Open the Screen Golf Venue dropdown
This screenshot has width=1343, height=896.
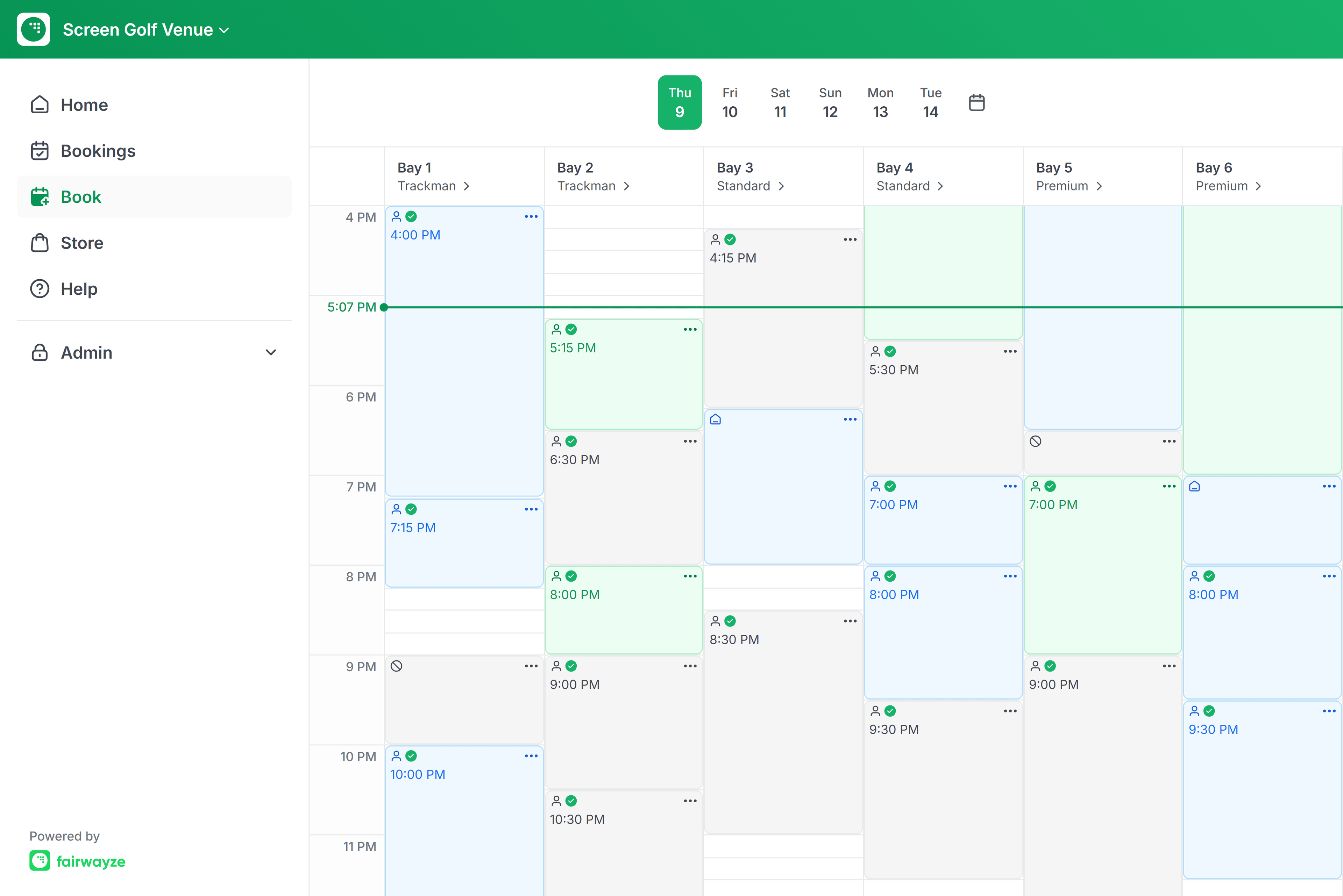[146, 30]
